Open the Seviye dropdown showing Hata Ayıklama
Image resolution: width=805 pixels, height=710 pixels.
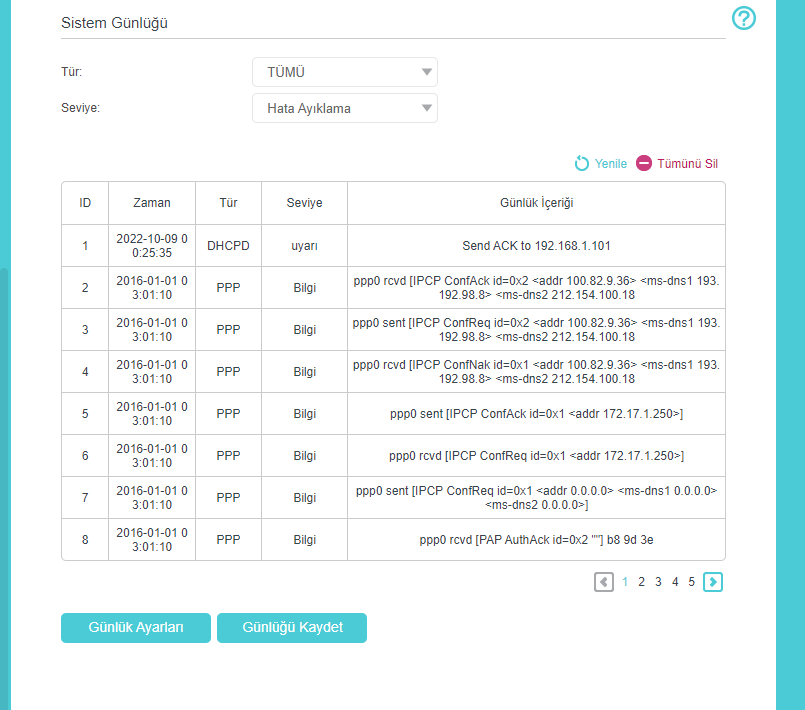pos(345,108)
